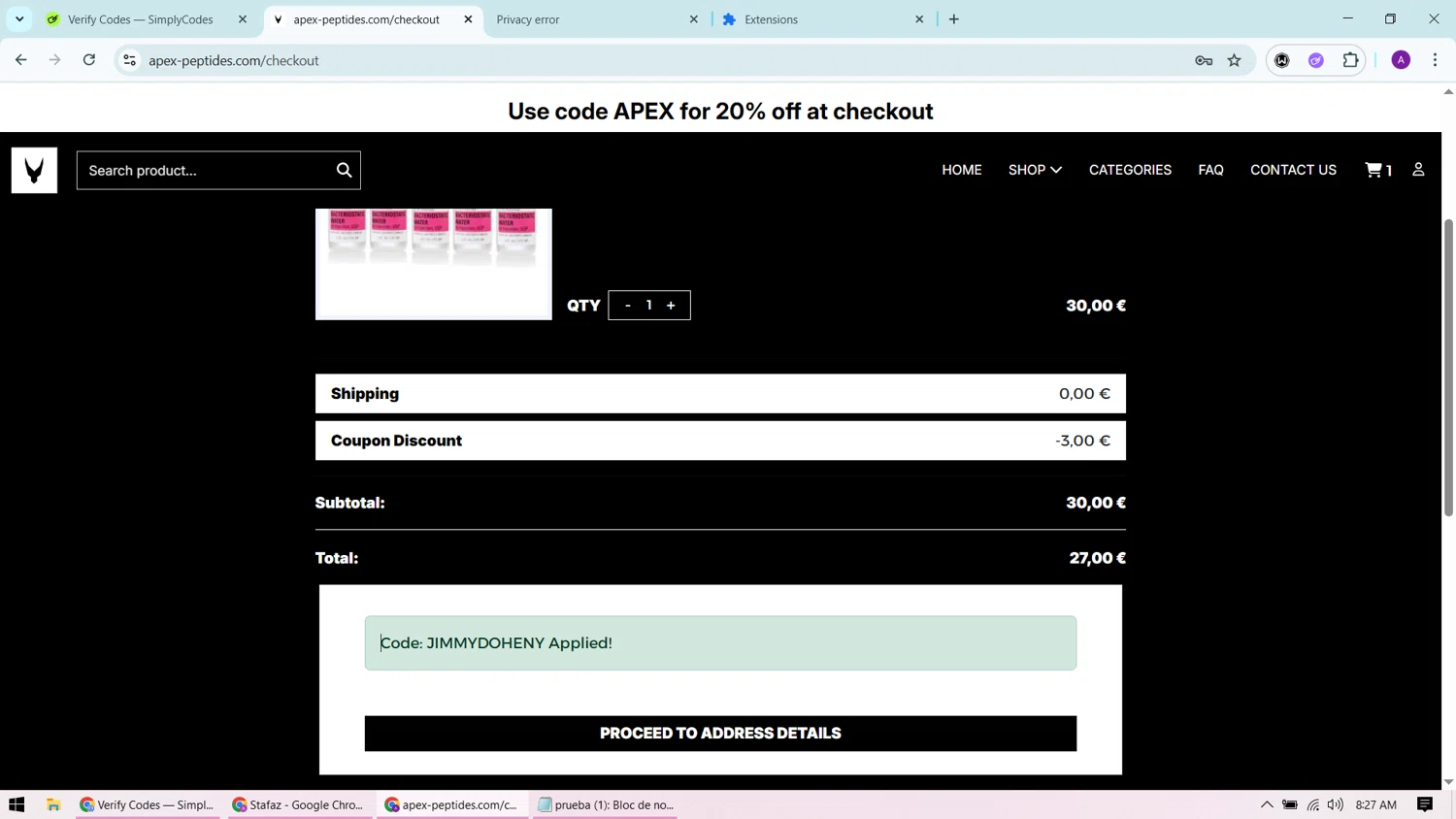Bookmark this page with the star icon

click(x=1235, y=60)
